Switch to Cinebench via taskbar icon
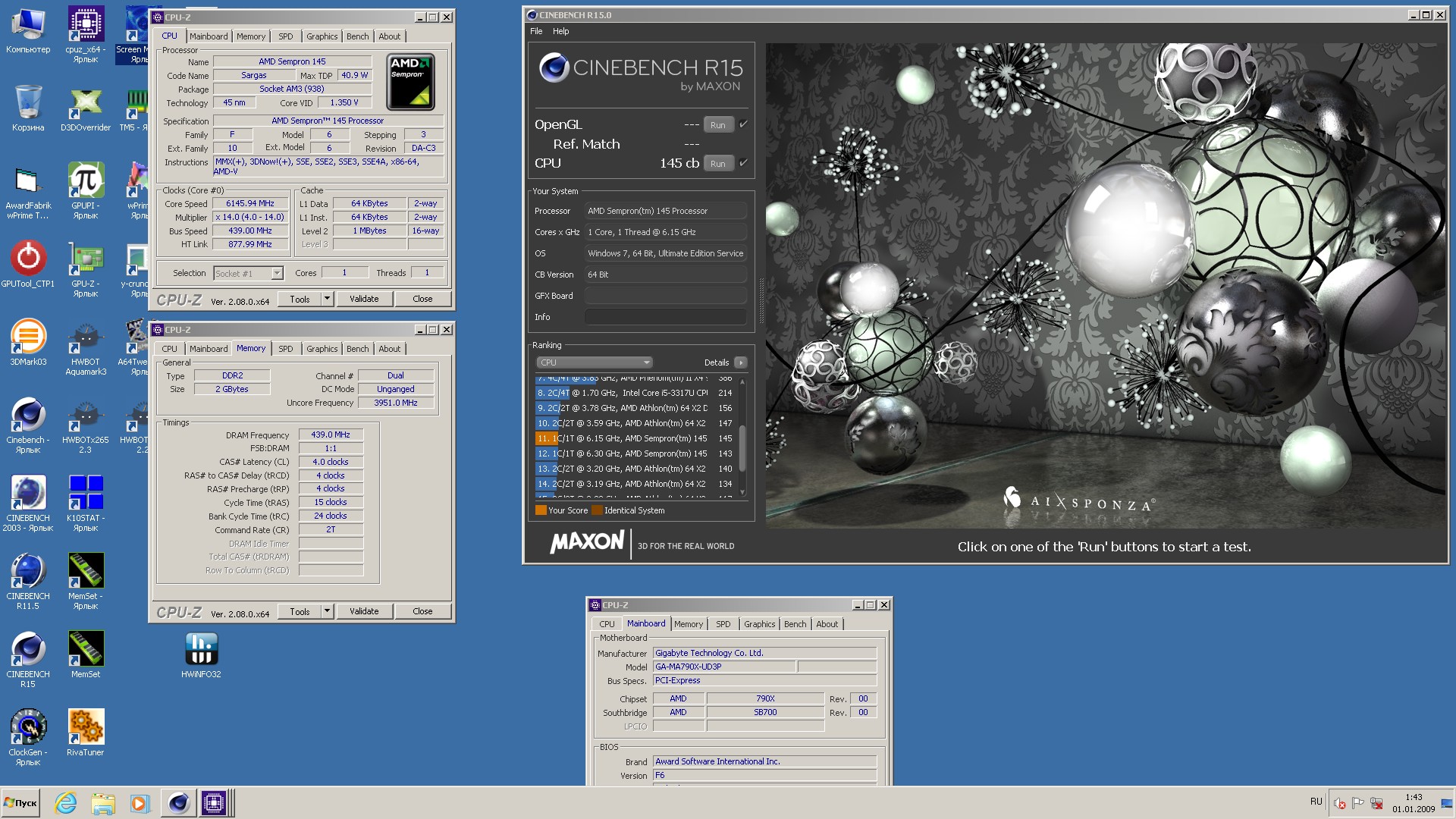Viewport: 1456px width, 819px height. click(x=178, y=802)
